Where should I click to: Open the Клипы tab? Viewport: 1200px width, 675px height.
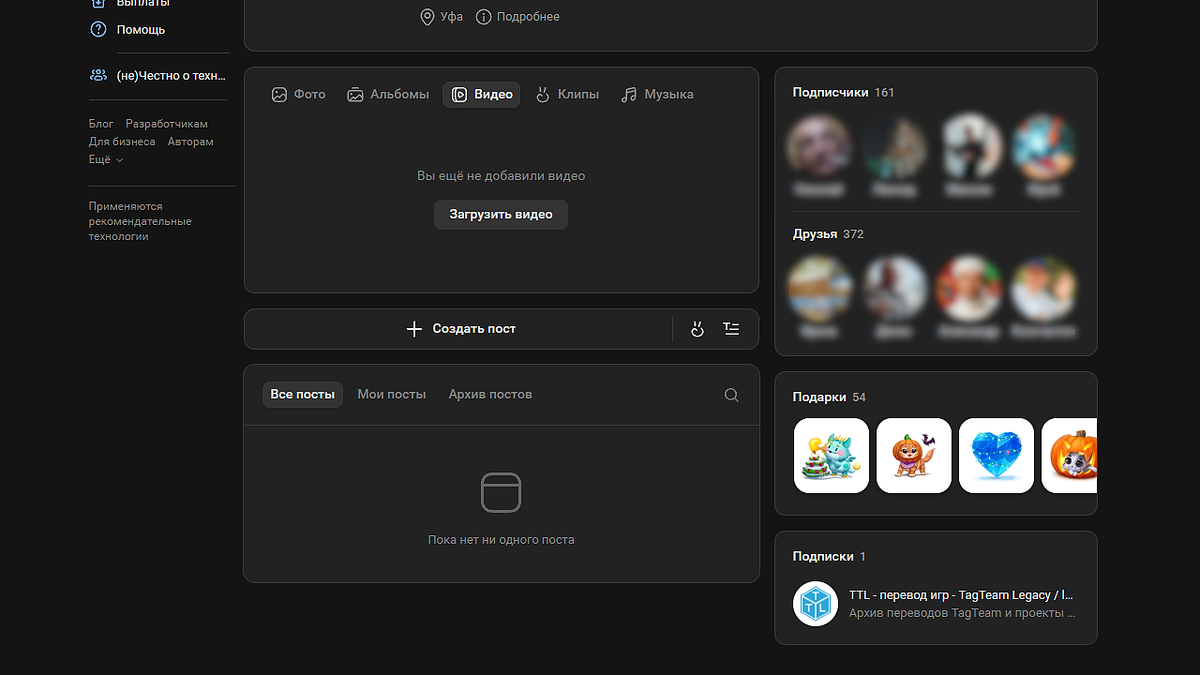567,95
